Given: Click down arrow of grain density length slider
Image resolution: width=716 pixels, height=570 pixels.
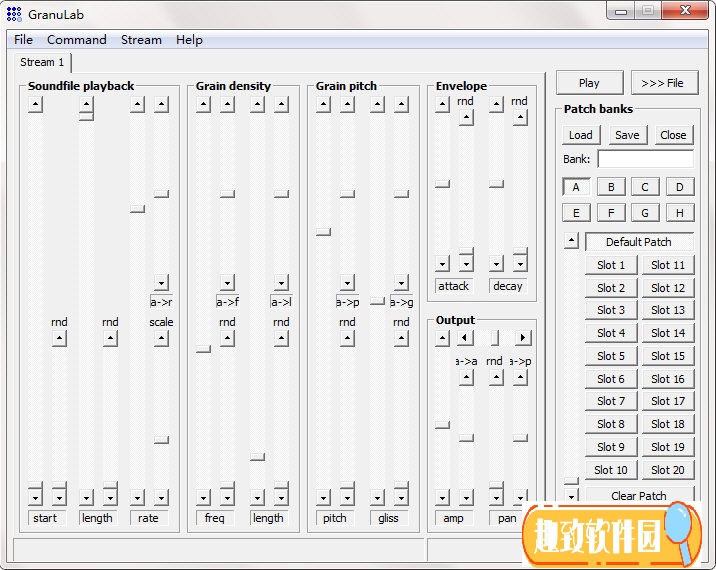Looking at the screenshot, I should point(258,497).
